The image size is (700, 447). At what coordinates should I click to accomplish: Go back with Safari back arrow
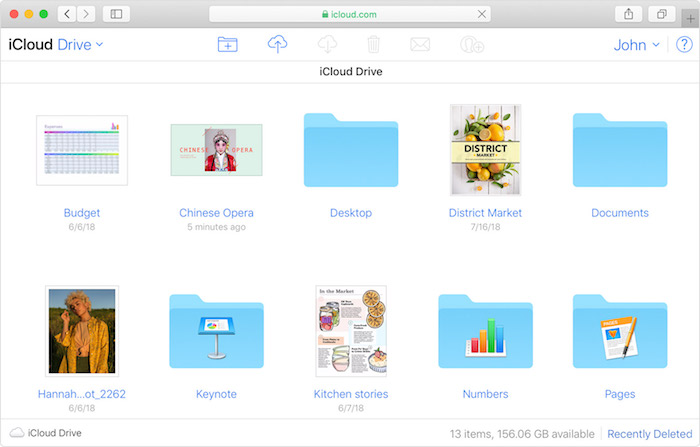point(67,14)
